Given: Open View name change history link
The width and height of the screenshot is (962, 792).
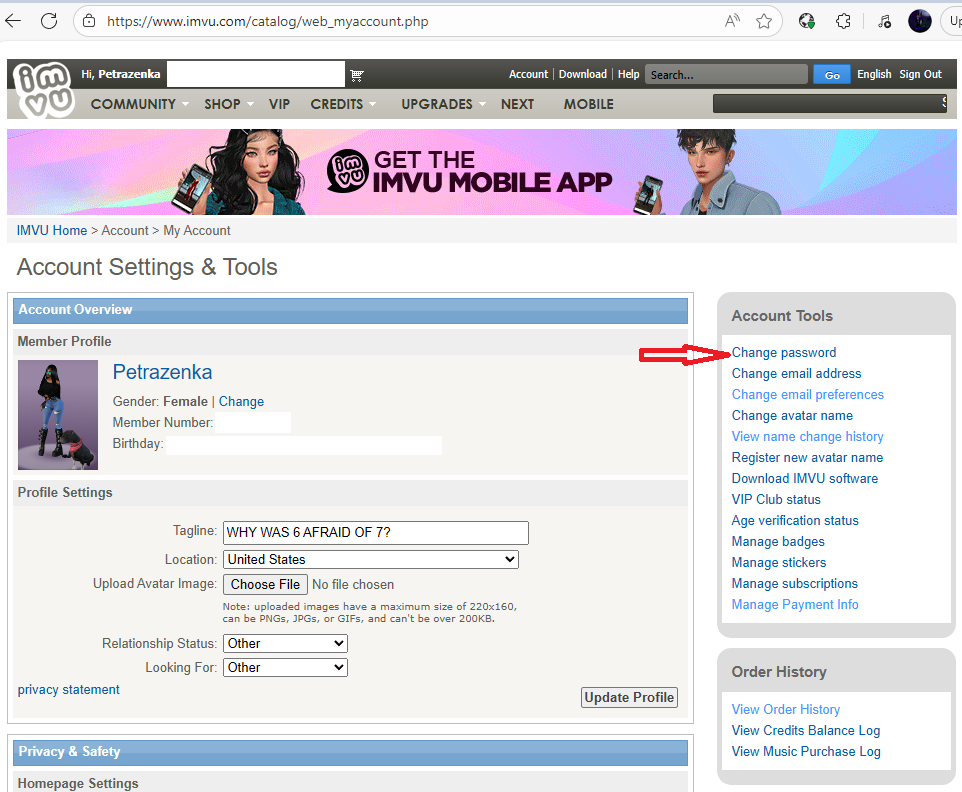Looking at the screenshot, I should pyautogui.click(x=807, y=436).
